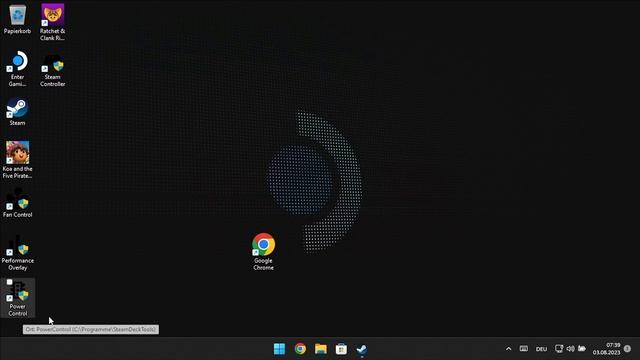The height and width of the screenshot is (360, 640).
Task: Open Steam from the taskbar
Action: coord(362,349)
